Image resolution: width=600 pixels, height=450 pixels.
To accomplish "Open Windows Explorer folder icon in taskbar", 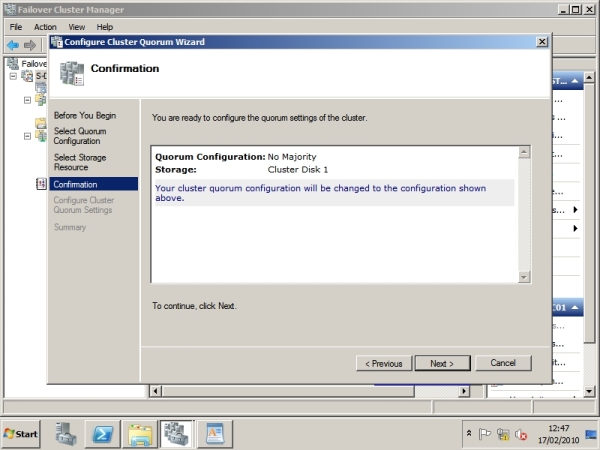I will [140, 434].
